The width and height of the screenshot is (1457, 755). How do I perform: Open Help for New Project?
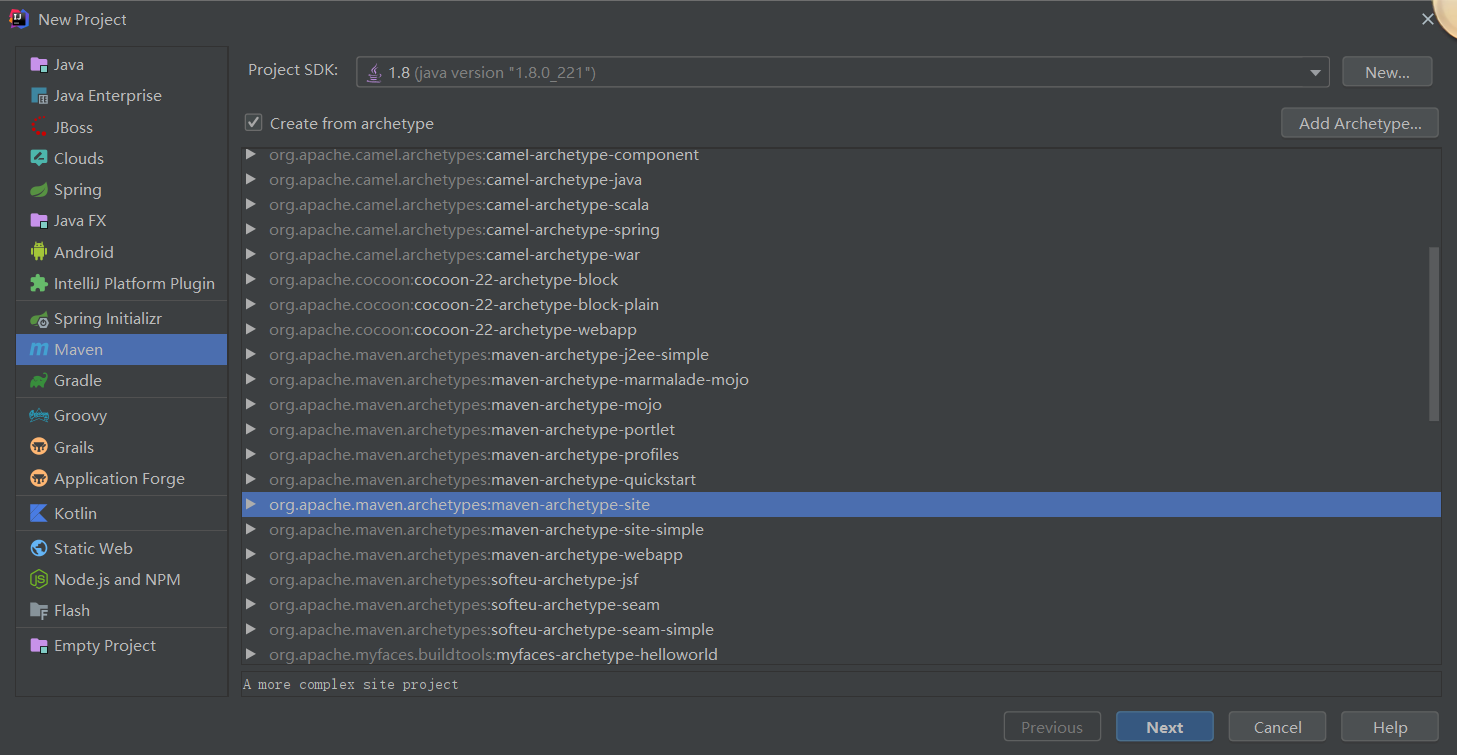tap(1390, 727)
